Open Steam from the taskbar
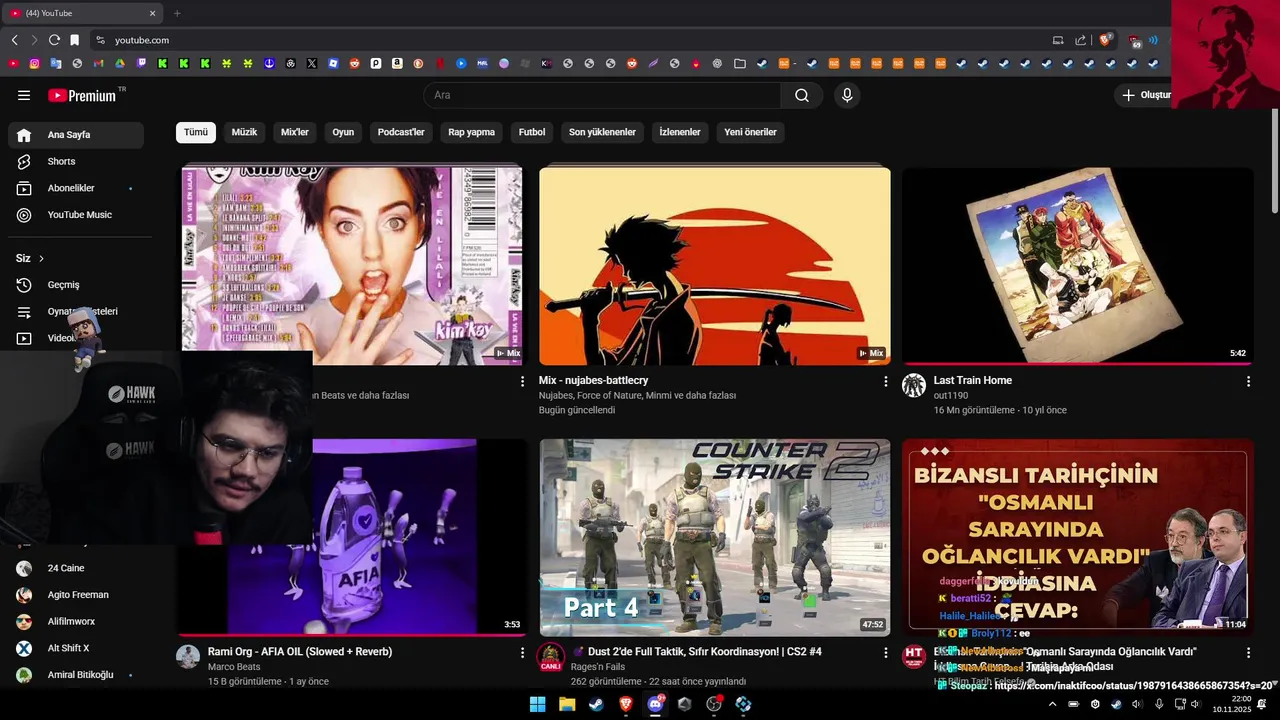 click(596, 704)
